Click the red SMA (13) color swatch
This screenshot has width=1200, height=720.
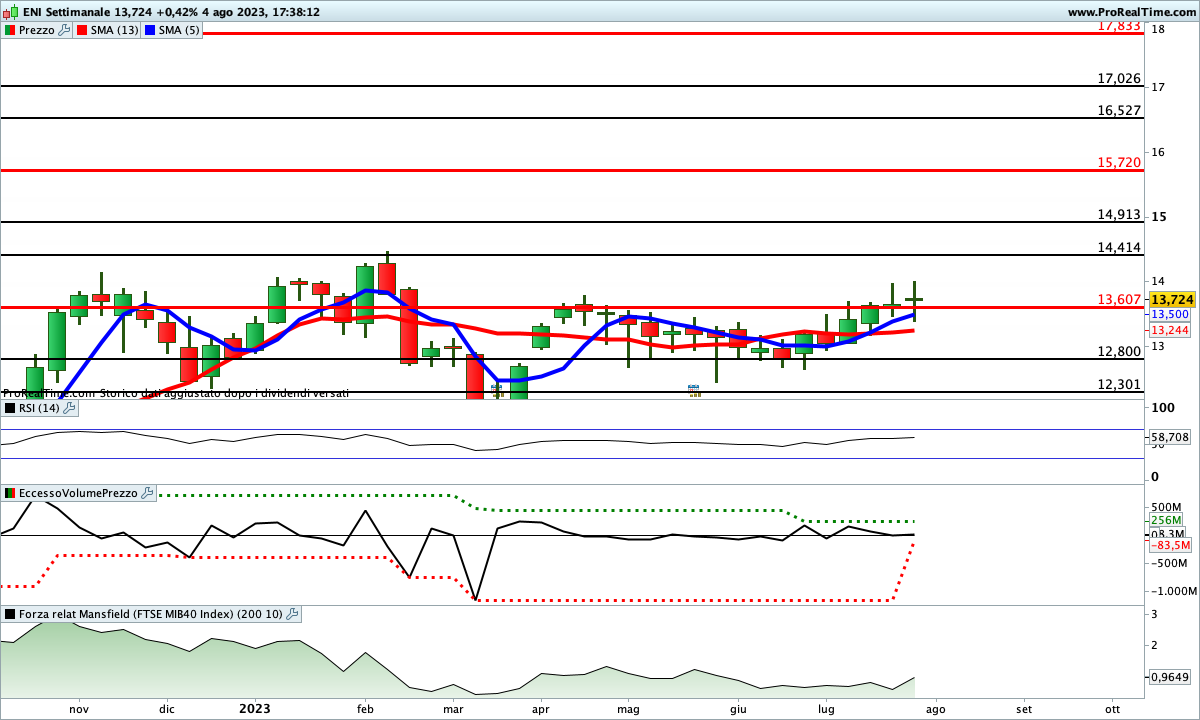click(82, 30)
